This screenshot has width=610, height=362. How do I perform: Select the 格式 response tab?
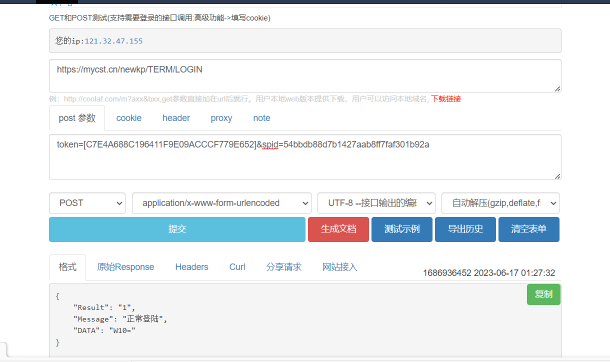[x=67, y=267]
